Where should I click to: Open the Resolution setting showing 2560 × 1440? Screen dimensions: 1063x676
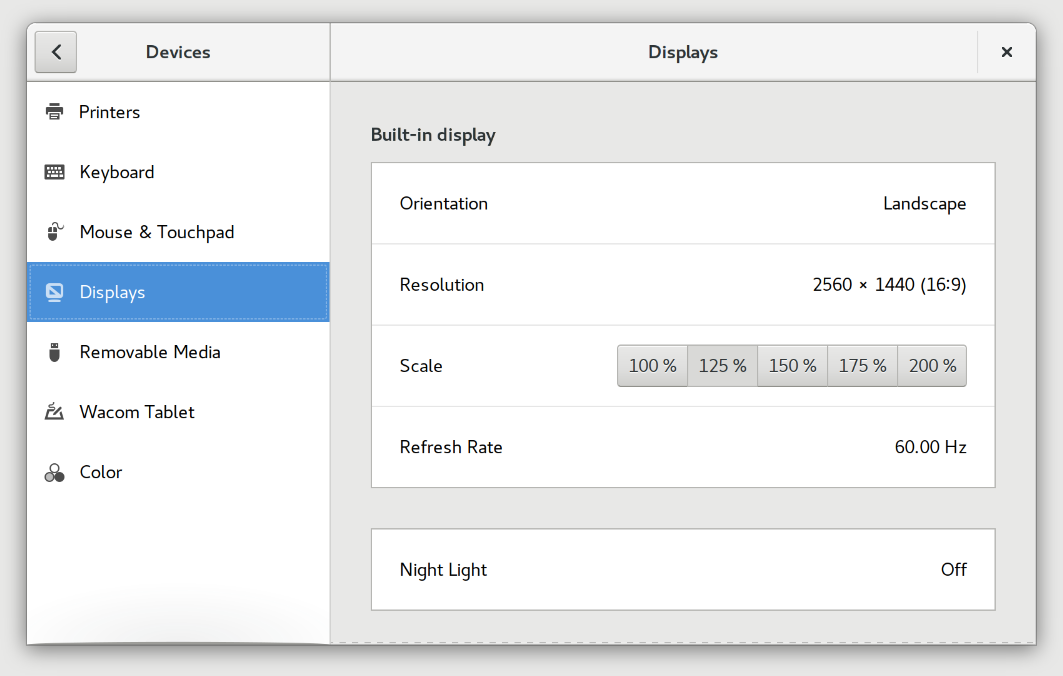tap(683, 285)
